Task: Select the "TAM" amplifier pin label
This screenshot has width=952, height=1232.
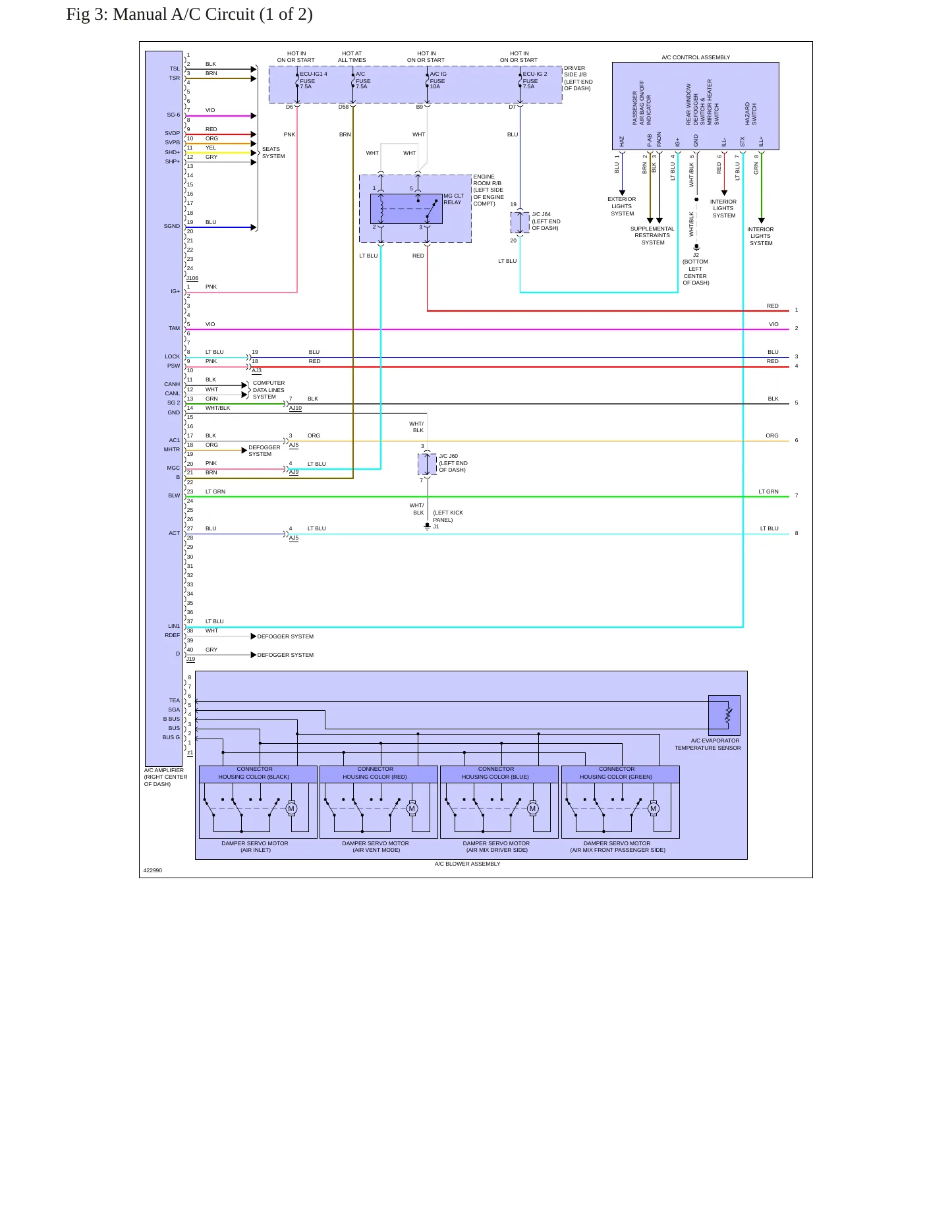Action: (174, 328)
